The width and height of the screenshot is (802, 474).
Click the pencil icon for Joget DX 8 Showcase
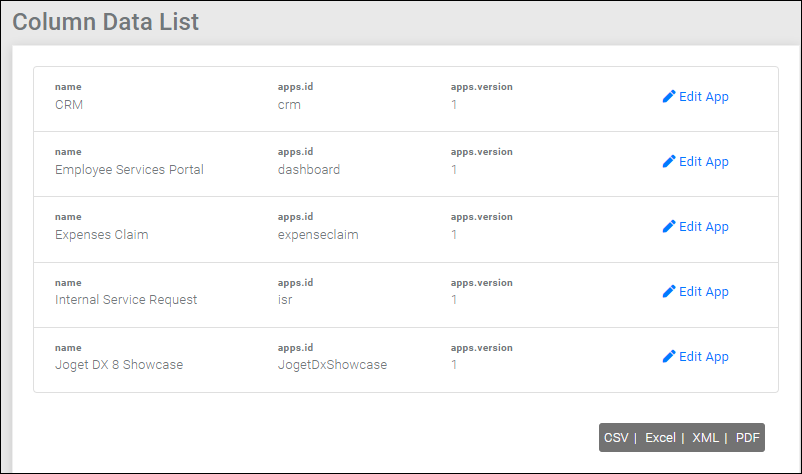pos(669,356)
